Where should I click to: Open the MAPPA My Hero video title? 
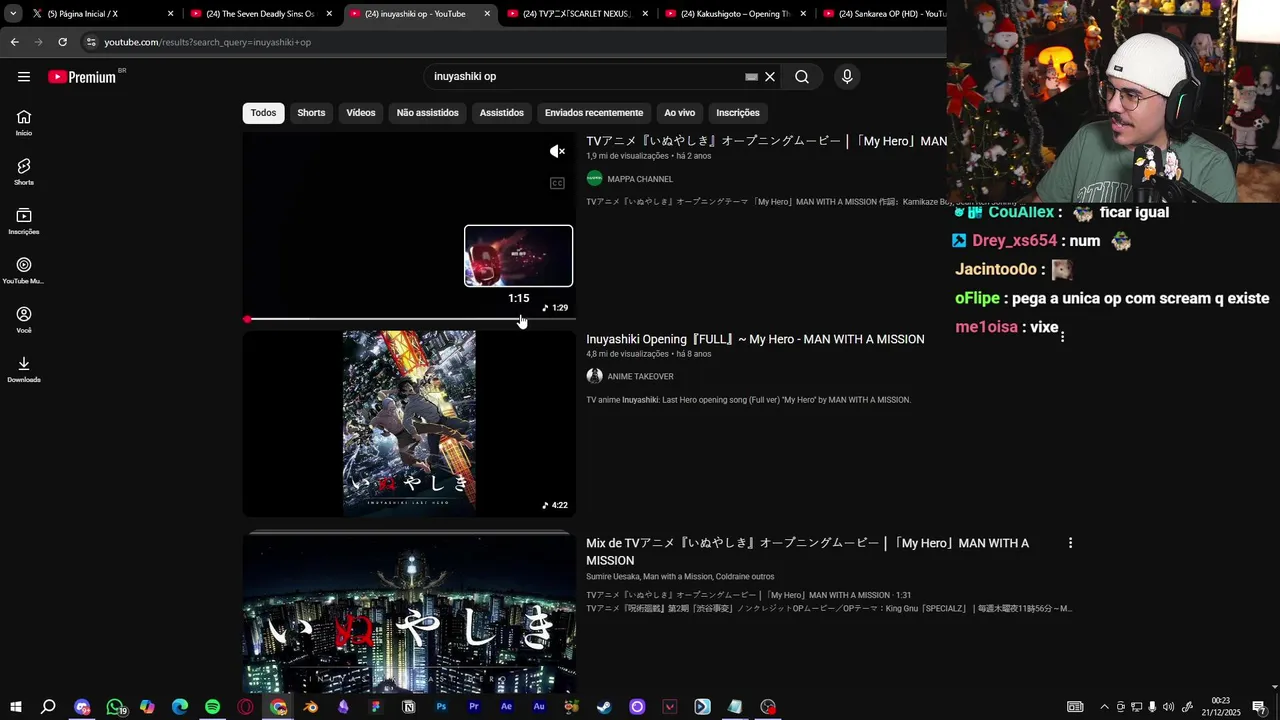(766, 141)
